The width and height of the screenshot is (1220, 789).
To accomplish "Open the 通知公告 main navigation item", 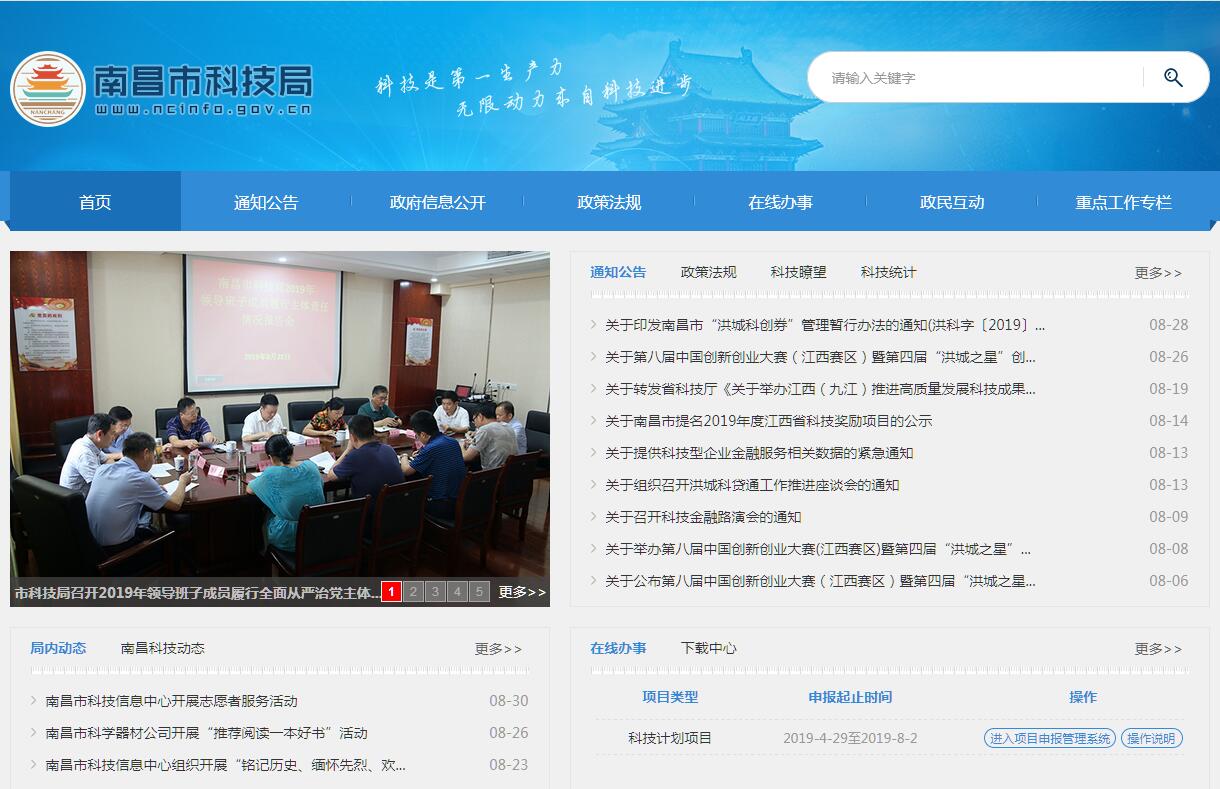I will pos(266,202).
